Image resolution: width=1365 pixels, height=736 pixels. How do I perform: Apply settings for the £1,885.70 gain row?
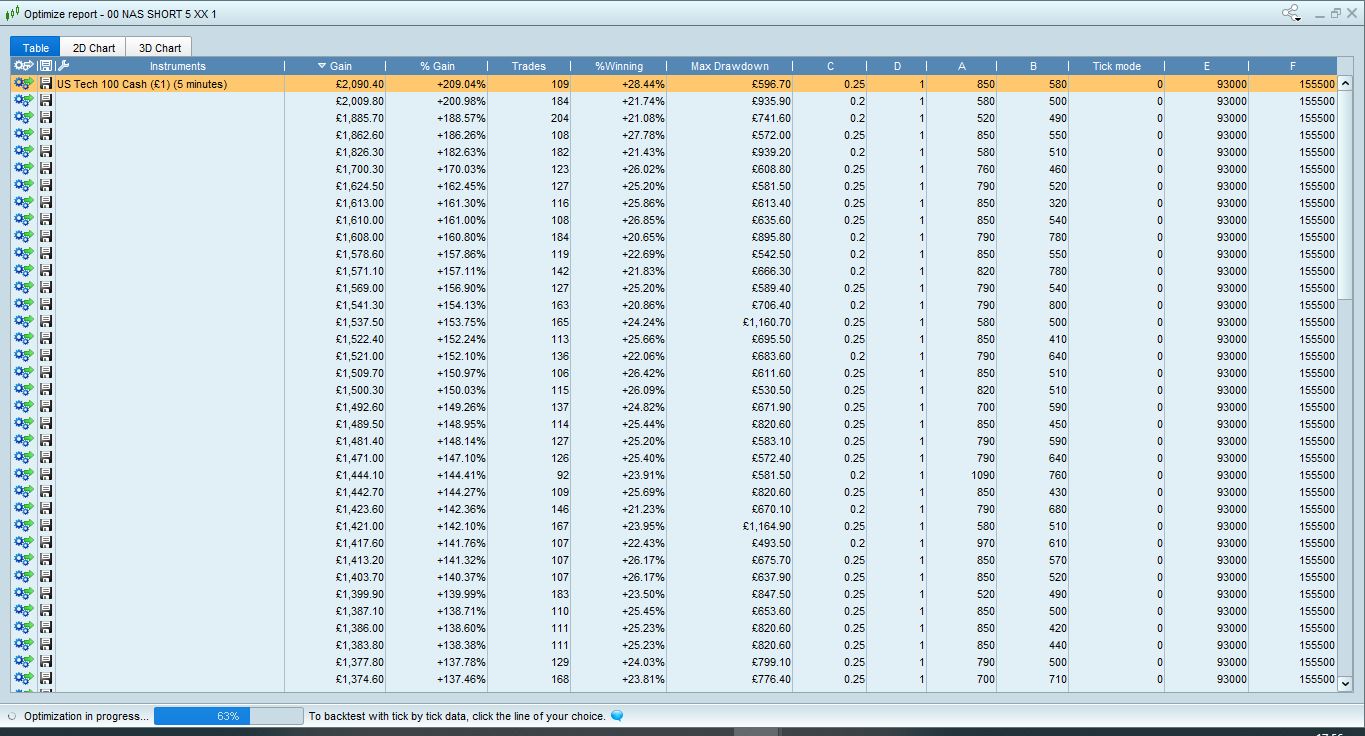(23, 118)
